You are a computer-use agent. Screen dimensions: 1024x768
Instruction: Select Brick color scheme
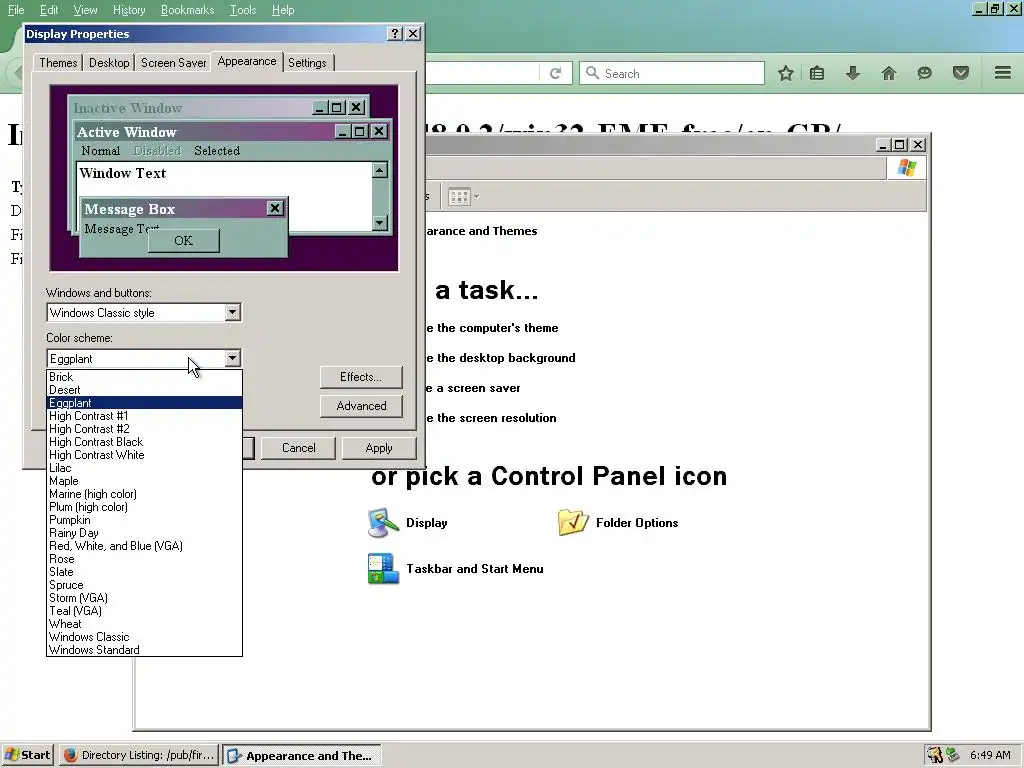pyautogui.click(x=144, y=377)
